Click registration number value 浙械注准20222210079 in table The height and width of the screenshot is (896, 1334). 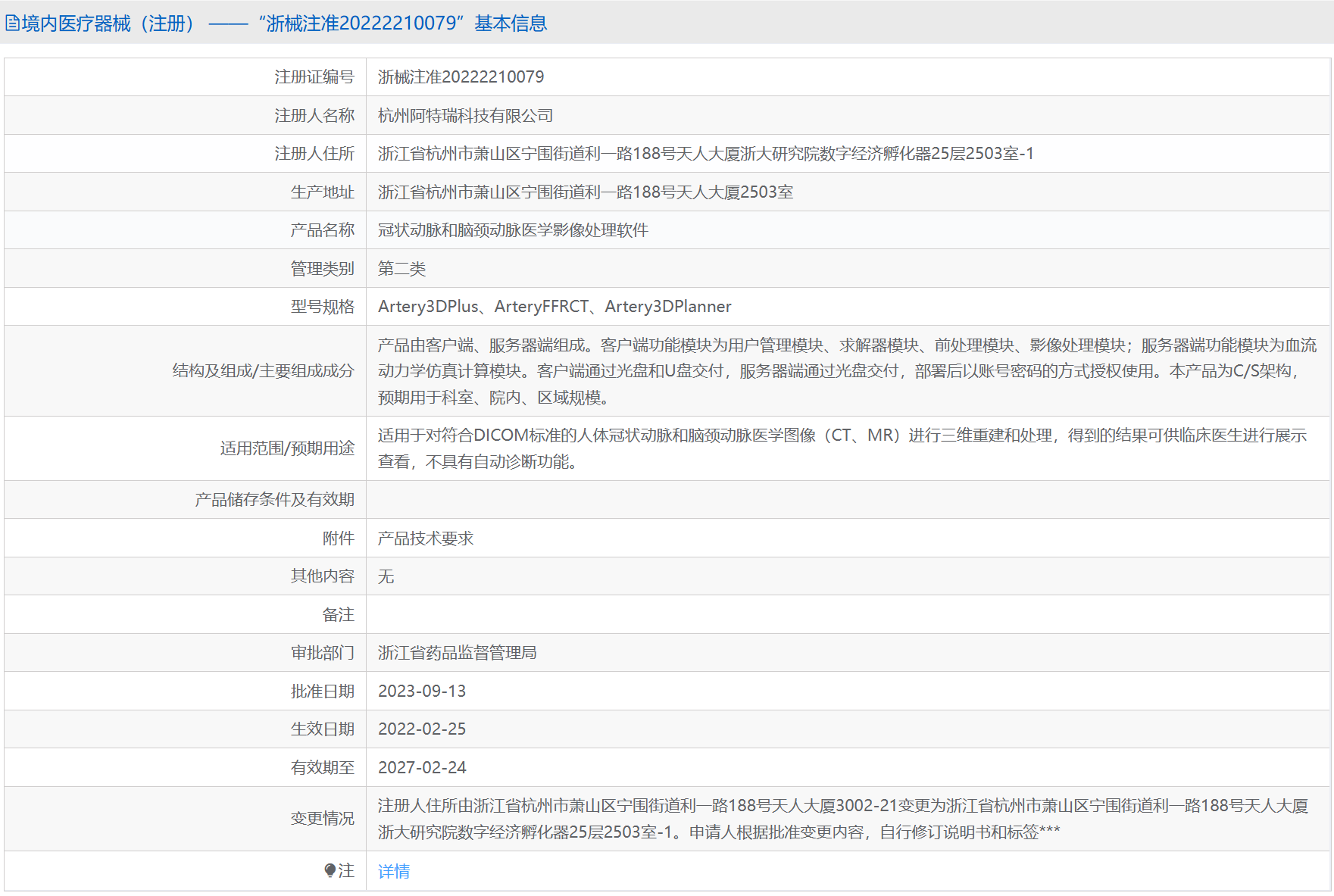pos(461,77)
